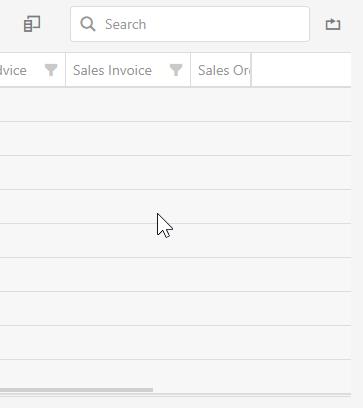Sort by the Sales Invoice column header
The height and width of the screenshot is (408, 363).
(x=112, y=70)
